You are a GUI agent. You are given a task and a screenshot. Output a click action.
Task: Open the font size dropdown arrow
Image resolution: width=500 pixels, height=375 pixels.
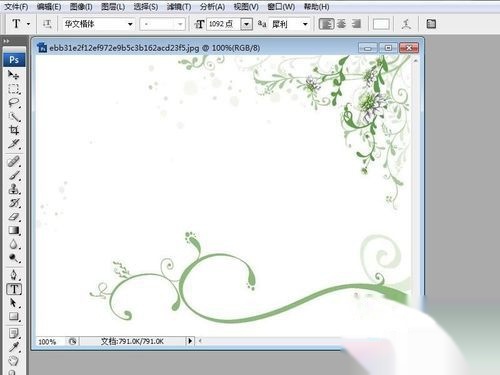pos(246,24)
